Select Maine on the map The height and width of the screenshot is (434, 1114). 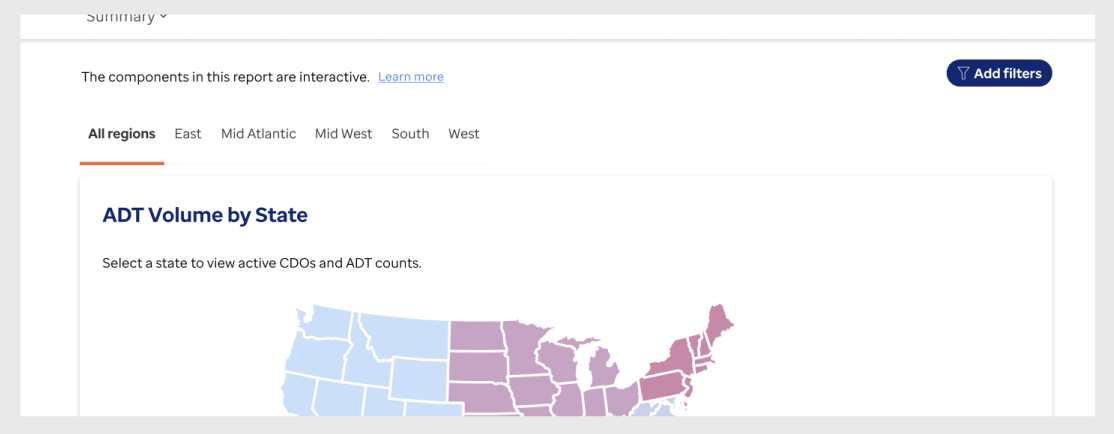(718, 327)
